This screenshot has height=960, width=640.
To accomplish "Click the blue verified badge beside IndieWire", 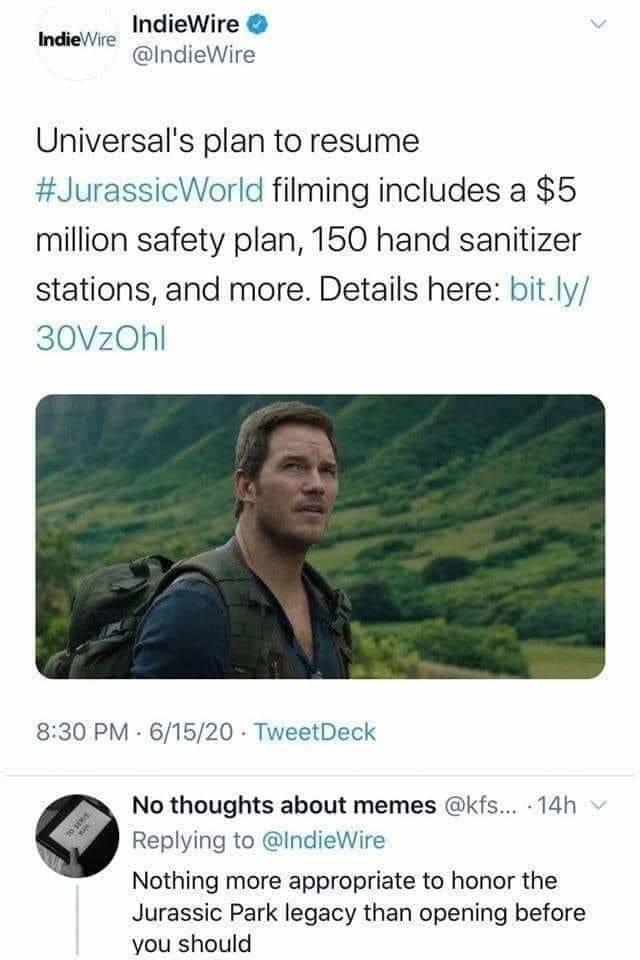I will click(257, 24).
